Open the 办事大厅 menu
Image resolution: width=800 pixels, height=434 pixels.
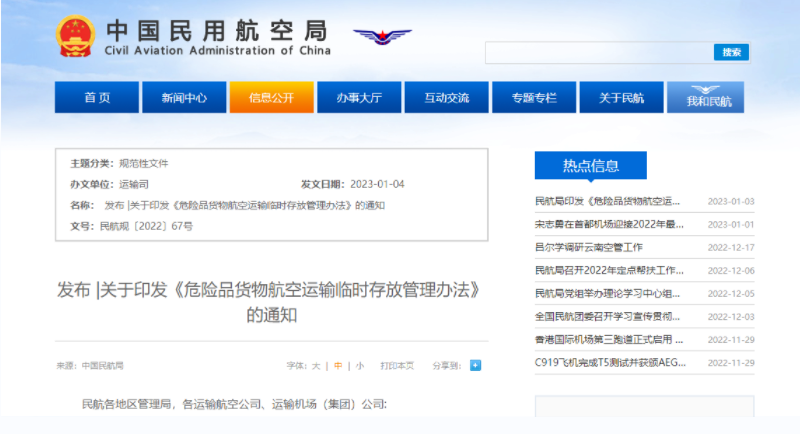pos(359,97)
